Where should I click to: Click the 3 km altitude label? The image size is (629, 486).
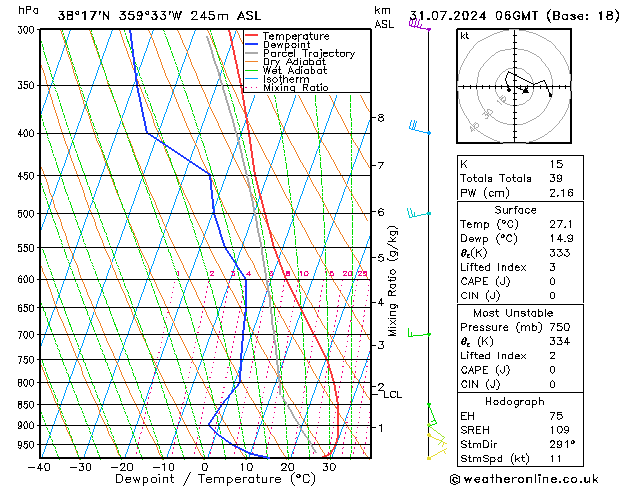point(380,345)
